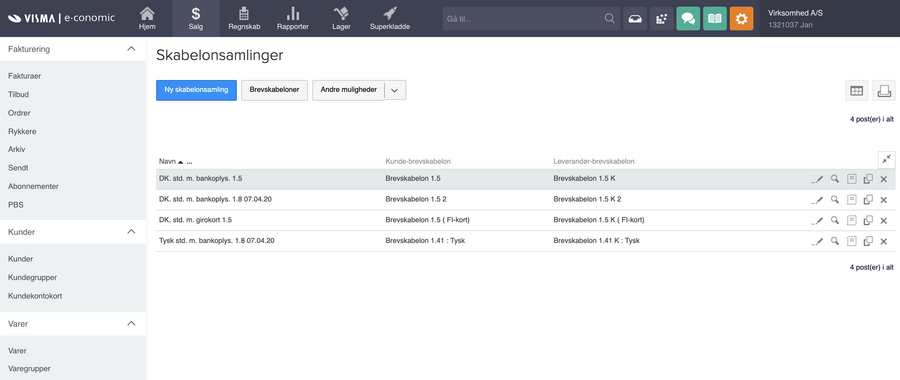Click the Kunde-brevskabelon column header
This screenshot has height=380, width=900.
point(418,161)
